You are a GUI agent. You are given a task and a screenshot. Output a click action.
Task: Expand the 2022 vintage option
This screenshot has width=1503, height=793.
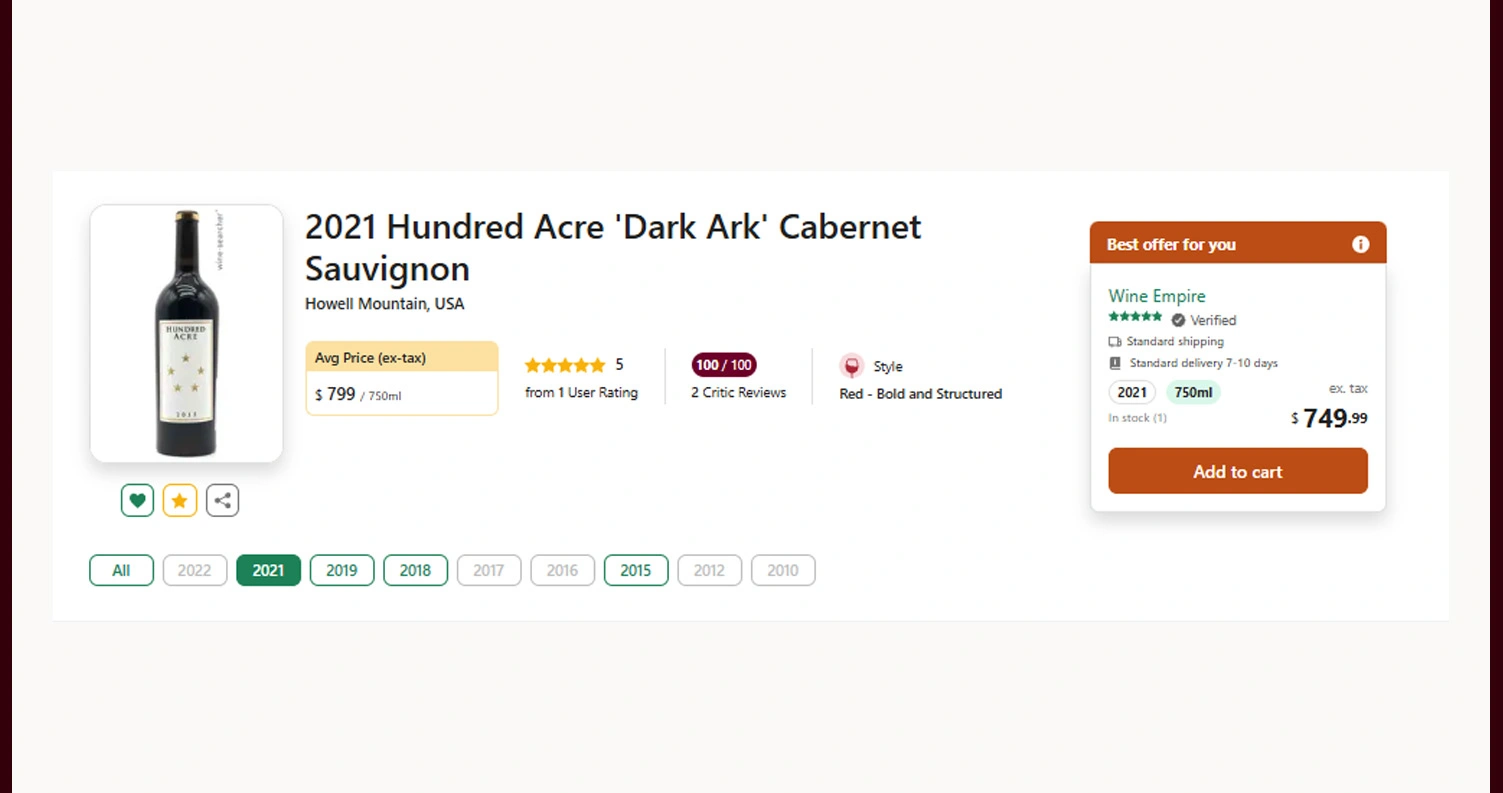tap(194, 570)
